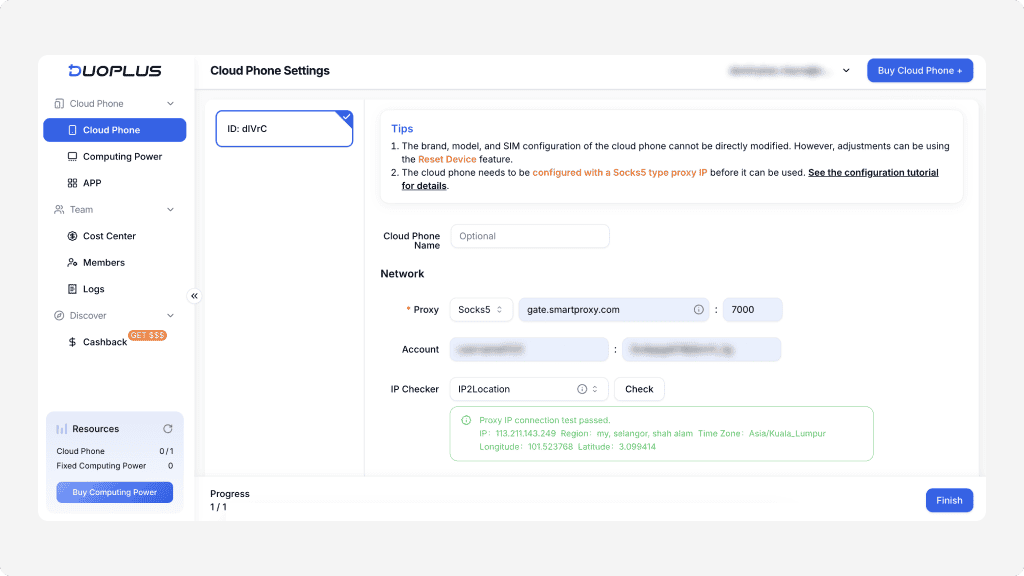Click the refresh icon in Resources panel
1024x576 pixels.
168,429
